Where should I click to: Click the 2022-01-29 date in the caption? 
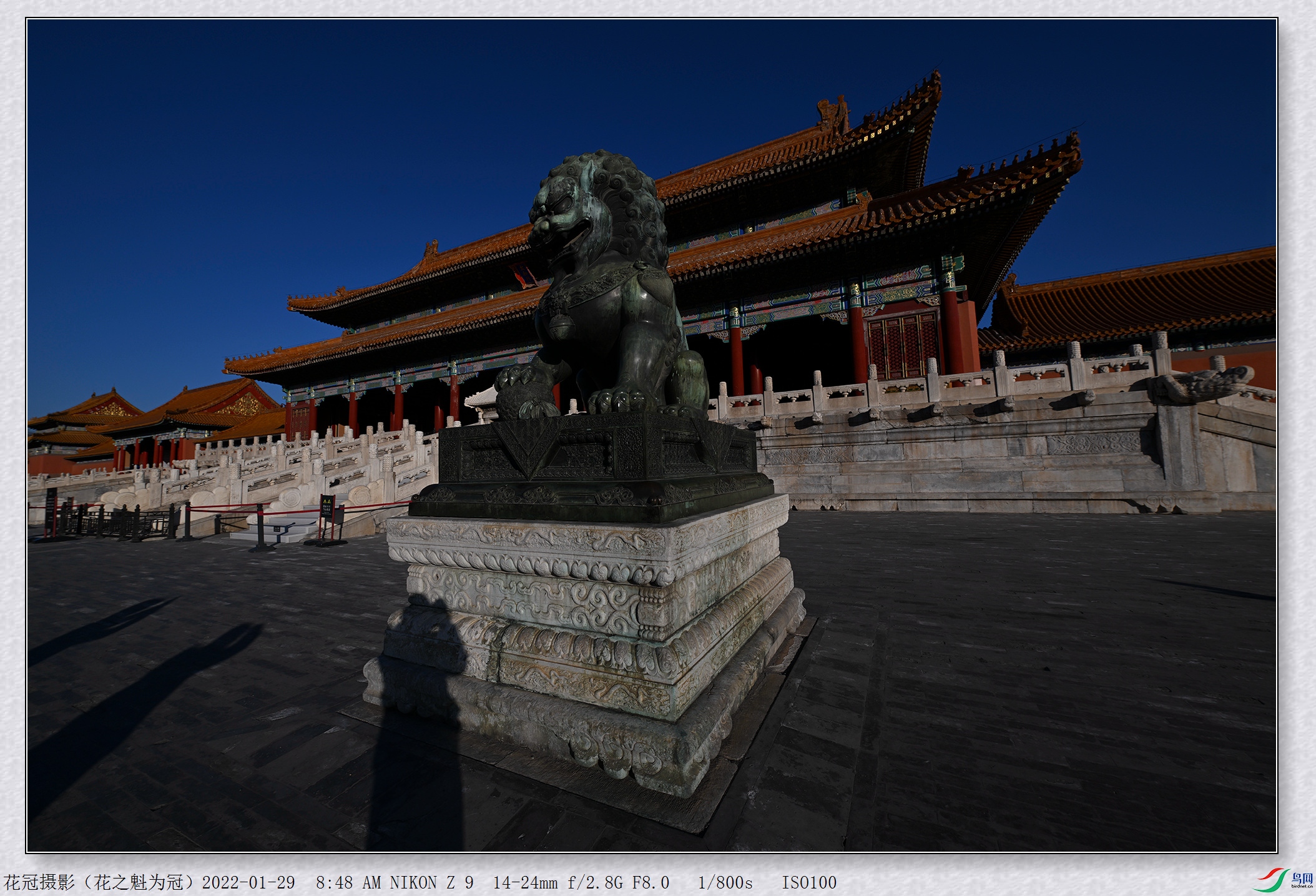[248, 882]
